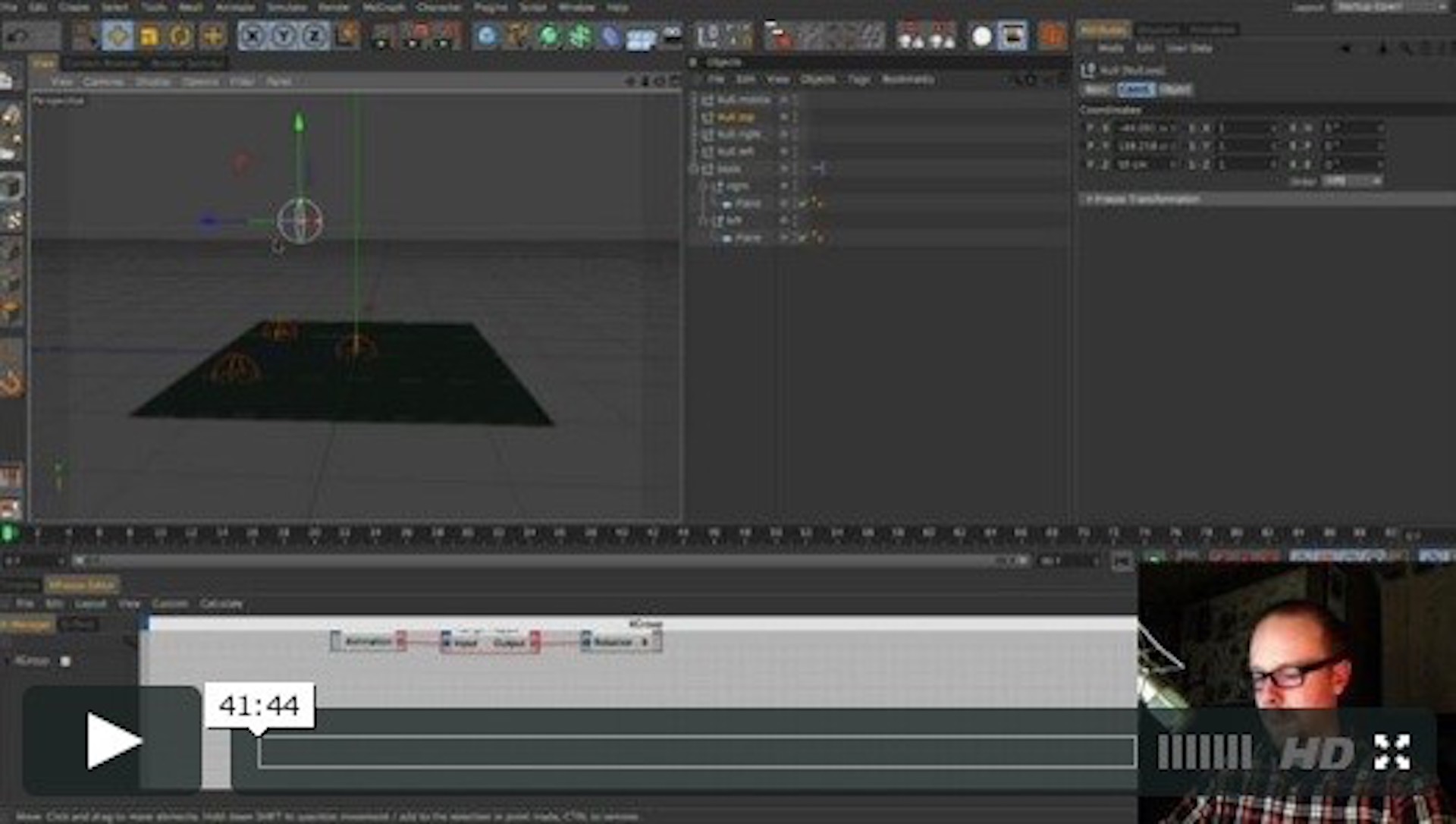Click the P . Y position field
Image resolution: width=1456 pixels, height=824 pixels.
click(x=1144, y=146)
